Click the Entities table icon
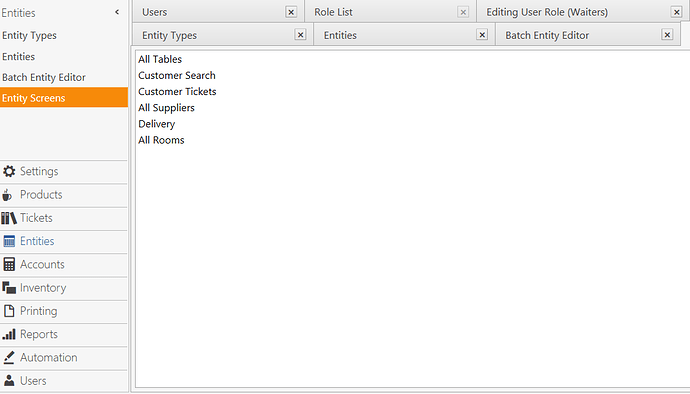Viewport: 690px width, 394px height. (9, 241)
